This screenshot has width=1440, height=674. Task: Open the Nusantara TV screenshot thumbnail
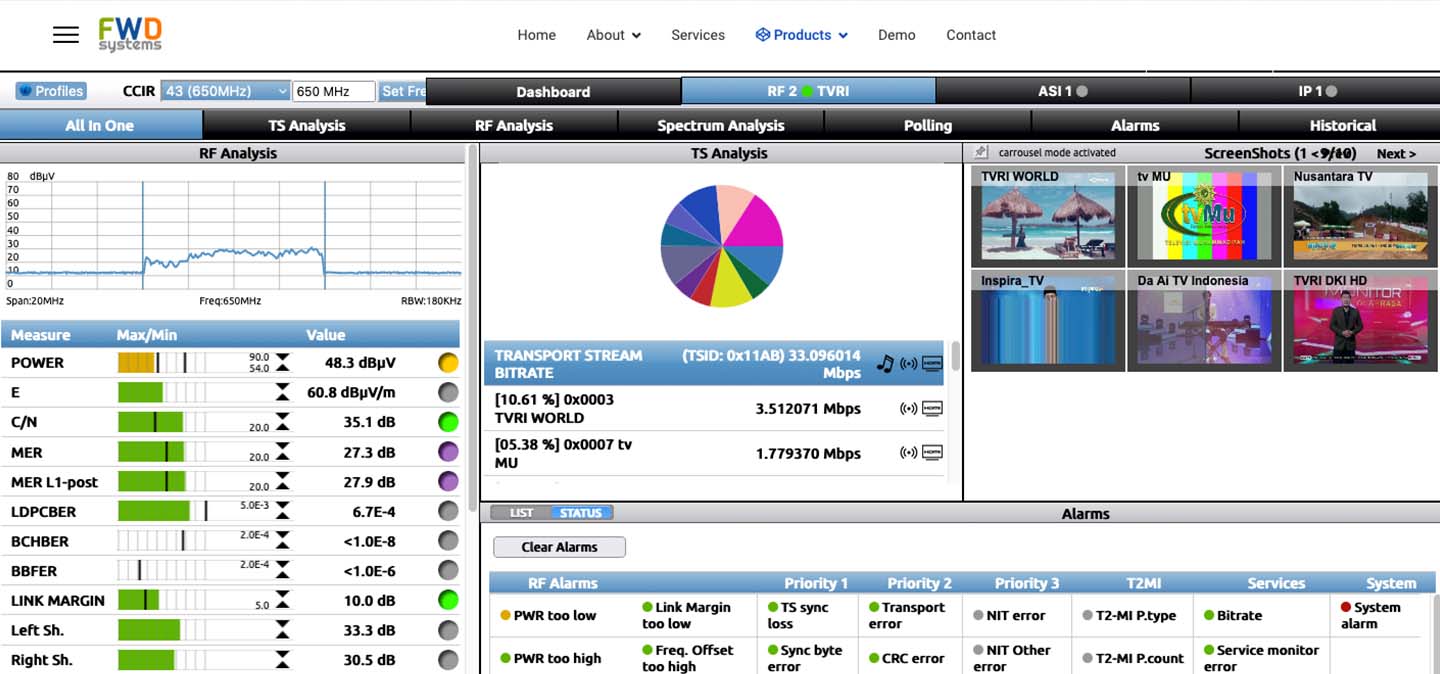[1360, 215]
